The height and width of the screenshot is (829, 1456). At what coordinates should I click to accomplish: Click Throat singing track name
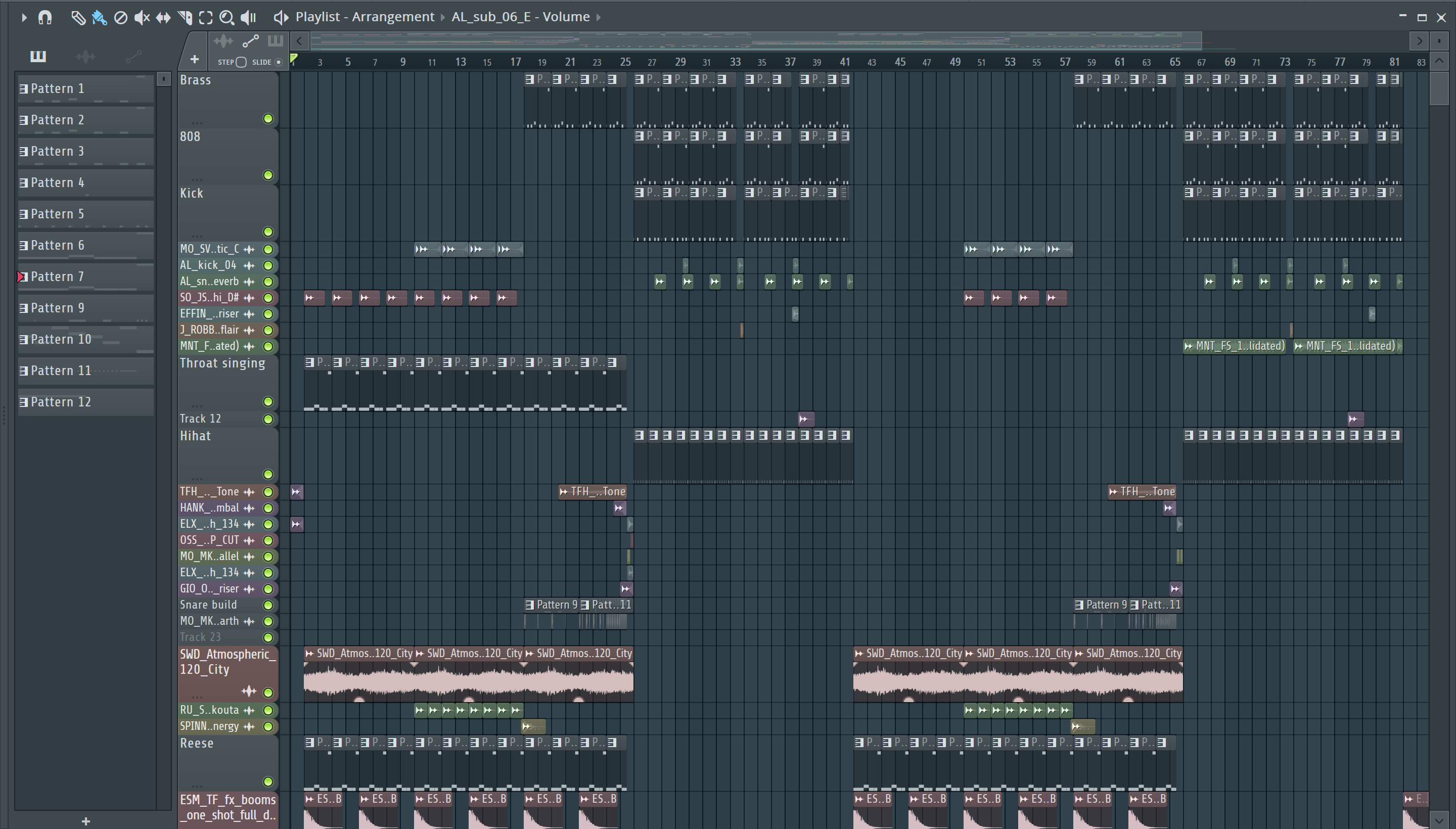point(222,363)
